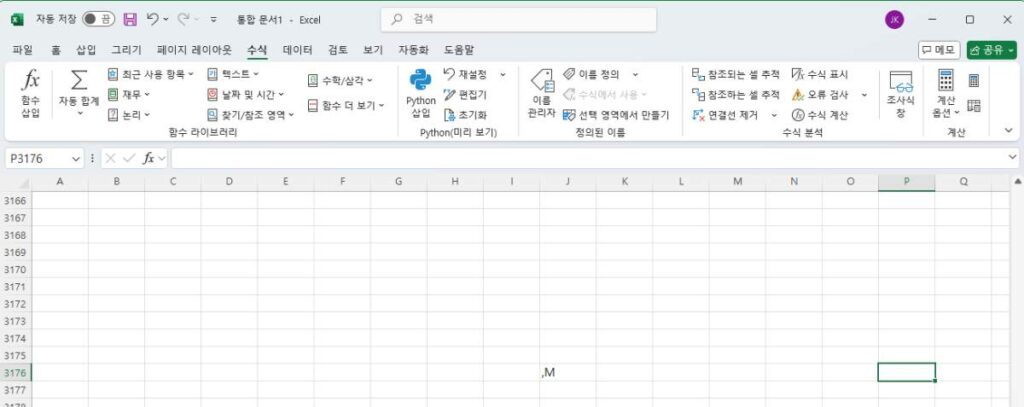Expand the 자동 합계 (AutoSum) dropdown
This screenshot has width=1024, height=407.
click(x=79, y=113)
